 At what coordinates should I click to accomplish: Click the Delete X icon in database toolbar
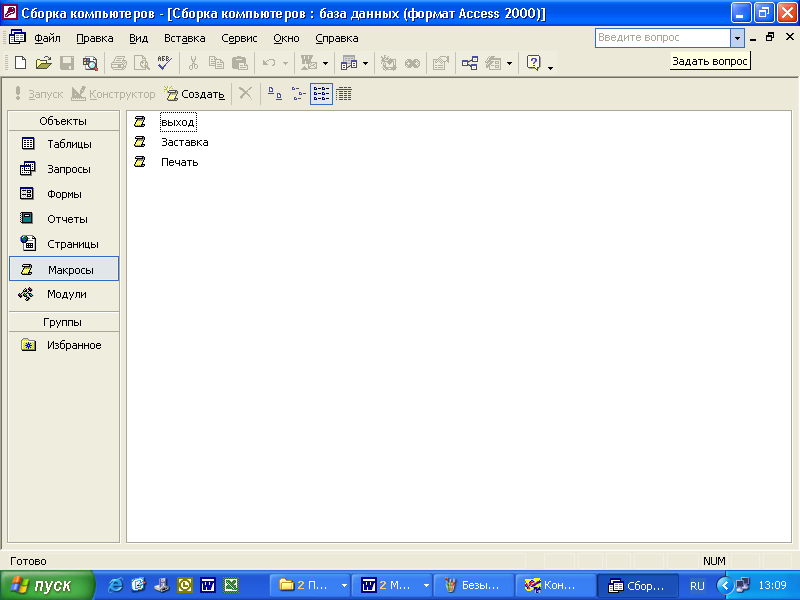coord(245,93)
